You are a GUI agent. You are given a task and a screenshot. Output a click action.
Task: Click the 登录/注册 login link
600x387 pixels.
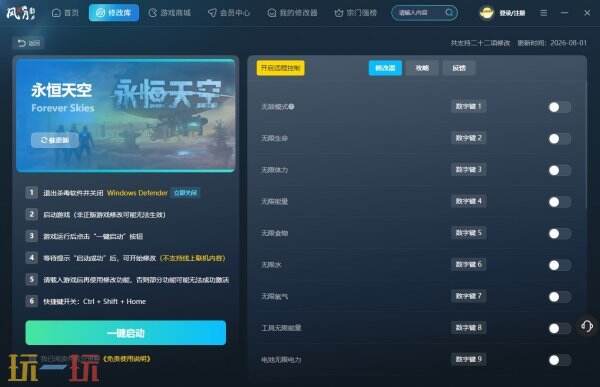[512, 13]
